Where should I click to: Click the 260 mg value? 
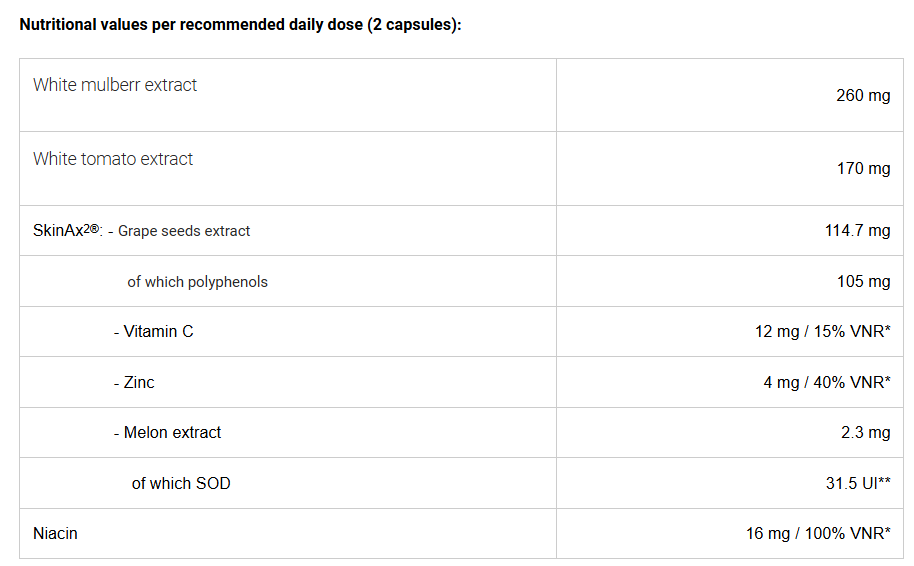[863, 95]
